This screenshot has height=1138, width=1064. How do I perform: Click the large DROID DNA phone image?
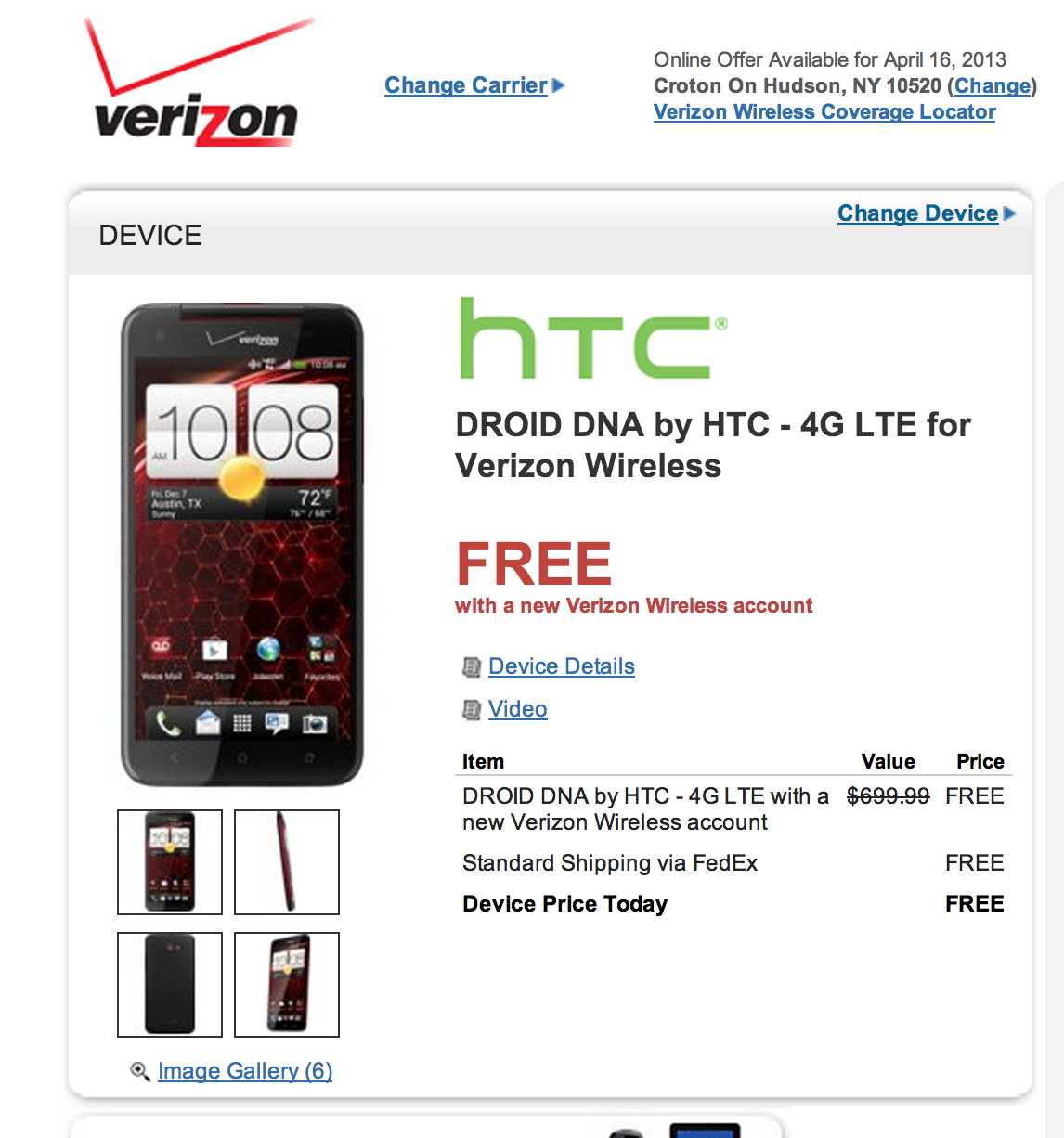pyautogui.click(x=242, y=545)
